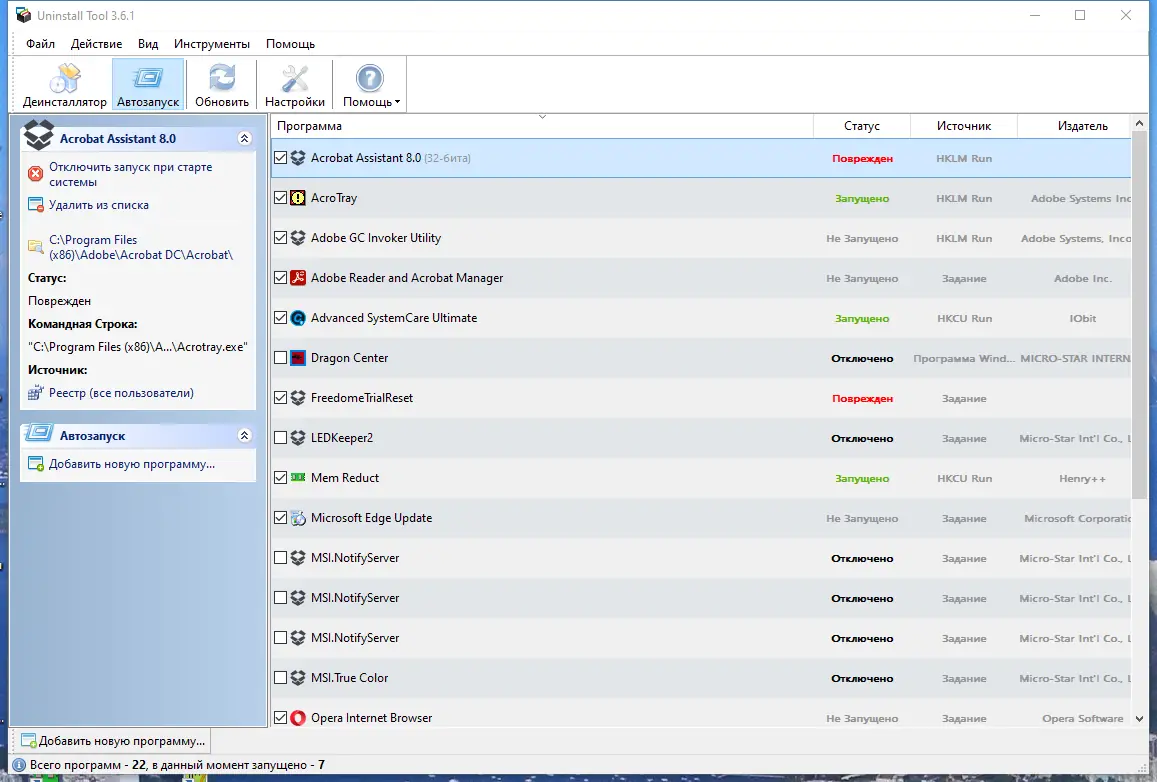Viewport: 1157px width, 782px height.
Task: Select the MSI.True Color entry
Action: 701,678
